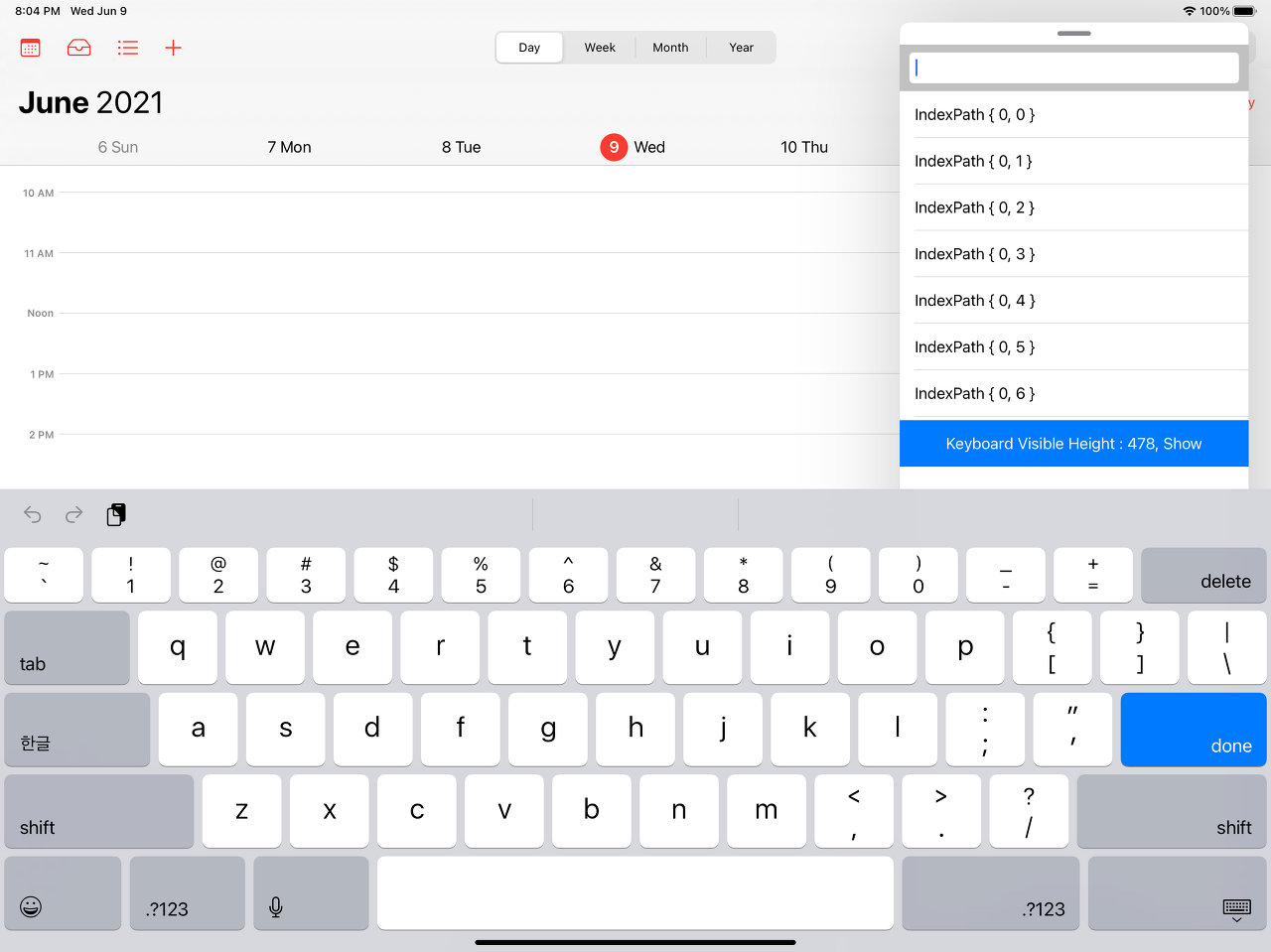The image size is (1271, 952).
Task: Toggle the left shift key
Action: pos(99,811)
